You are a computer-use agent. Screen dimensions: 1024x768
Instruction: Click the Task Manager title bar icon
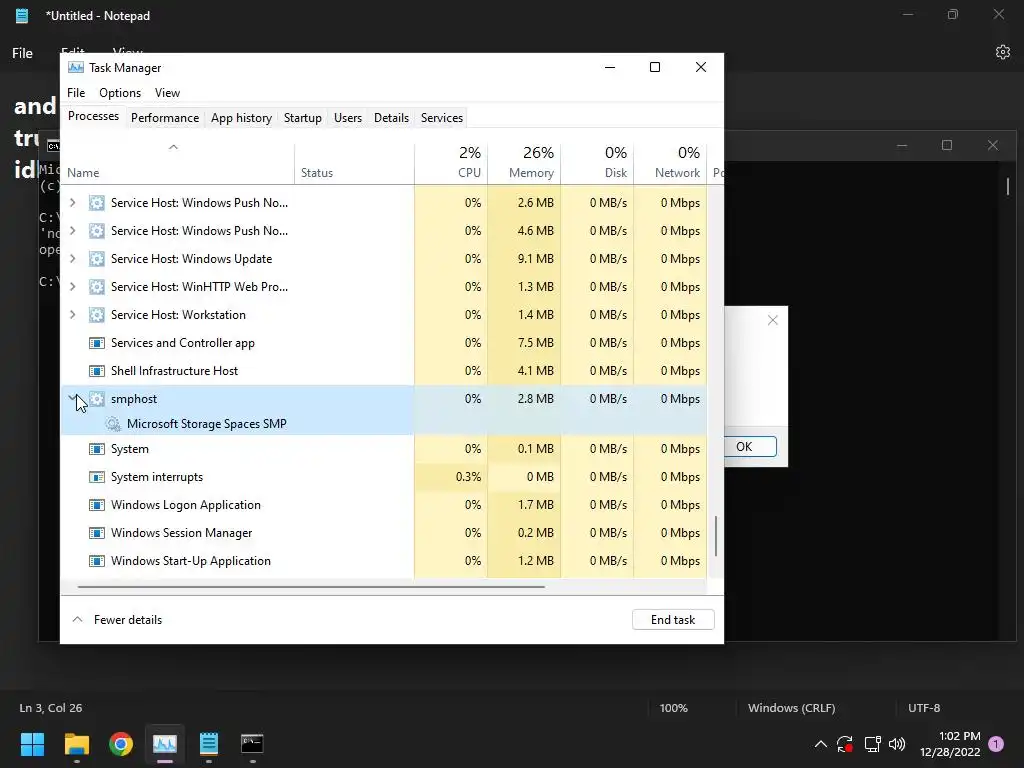click(76, 67)
